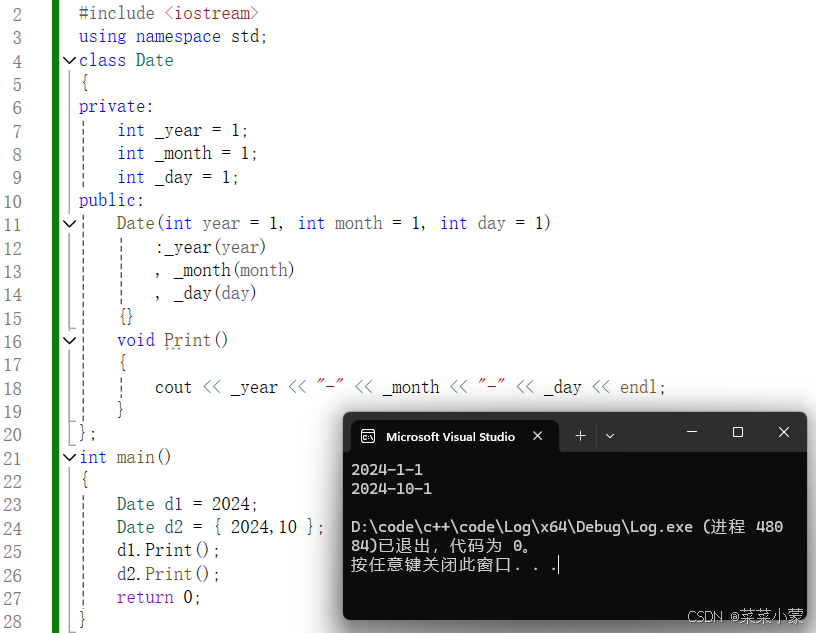Click line number 11 in gutter

click(x=12, y=225)
